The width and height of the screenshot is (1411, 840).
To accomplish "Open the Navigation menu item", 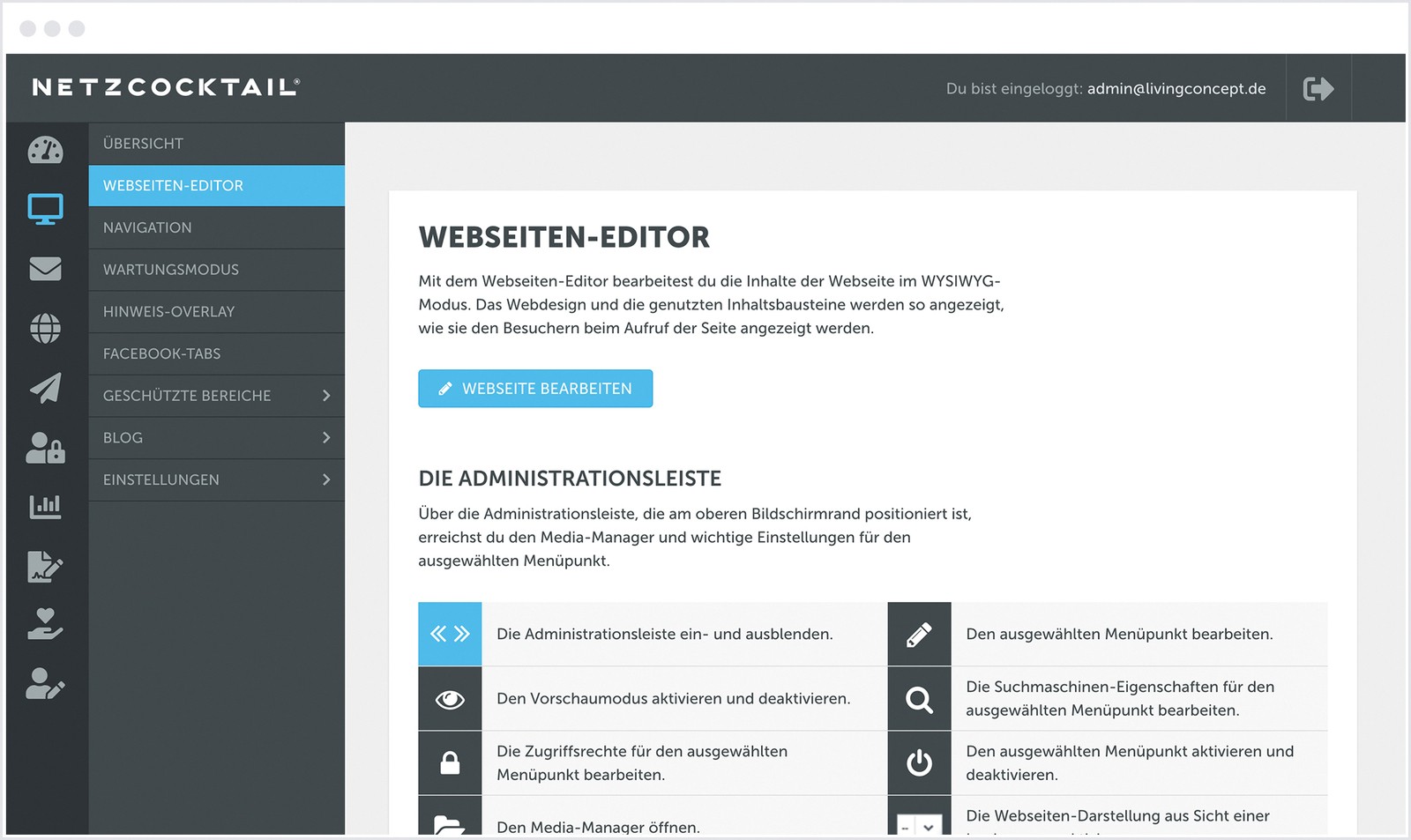I will coord(147,227).
